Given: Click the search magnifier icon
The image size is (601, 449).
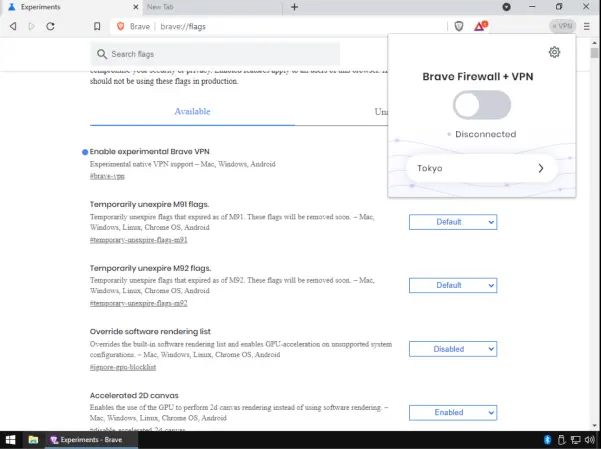Looking at the screenshot, I should click(102, 54).
